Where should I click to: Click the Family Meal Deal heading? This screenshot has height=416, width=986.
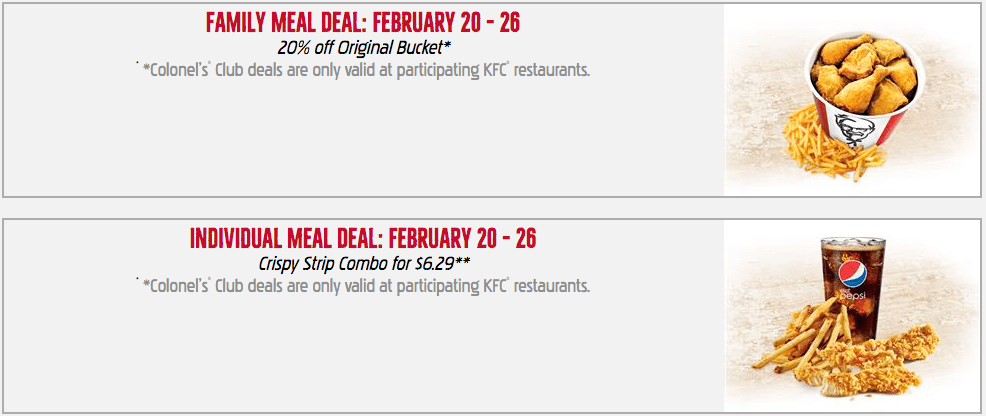(363, 23)
